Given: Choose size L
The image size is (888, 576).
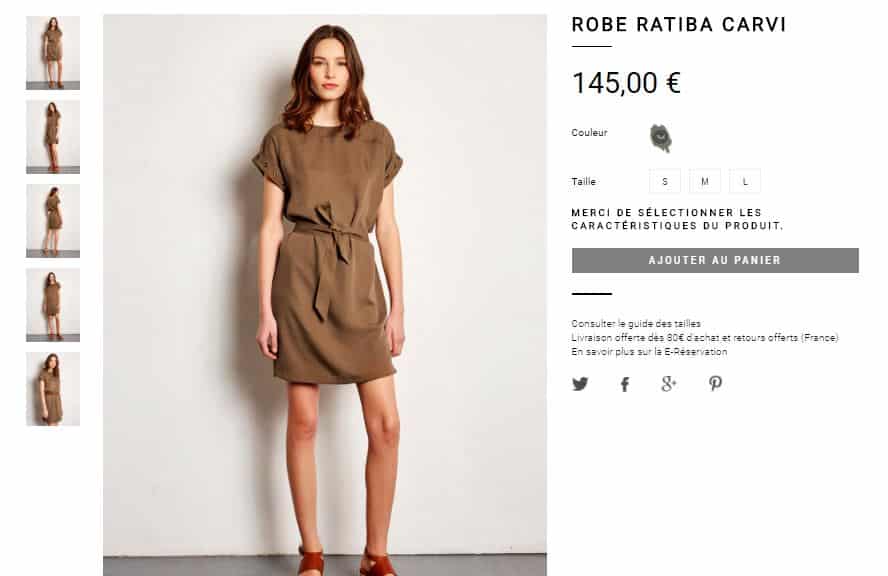Looking at the screenshot, I should click(x=745, y=181).
